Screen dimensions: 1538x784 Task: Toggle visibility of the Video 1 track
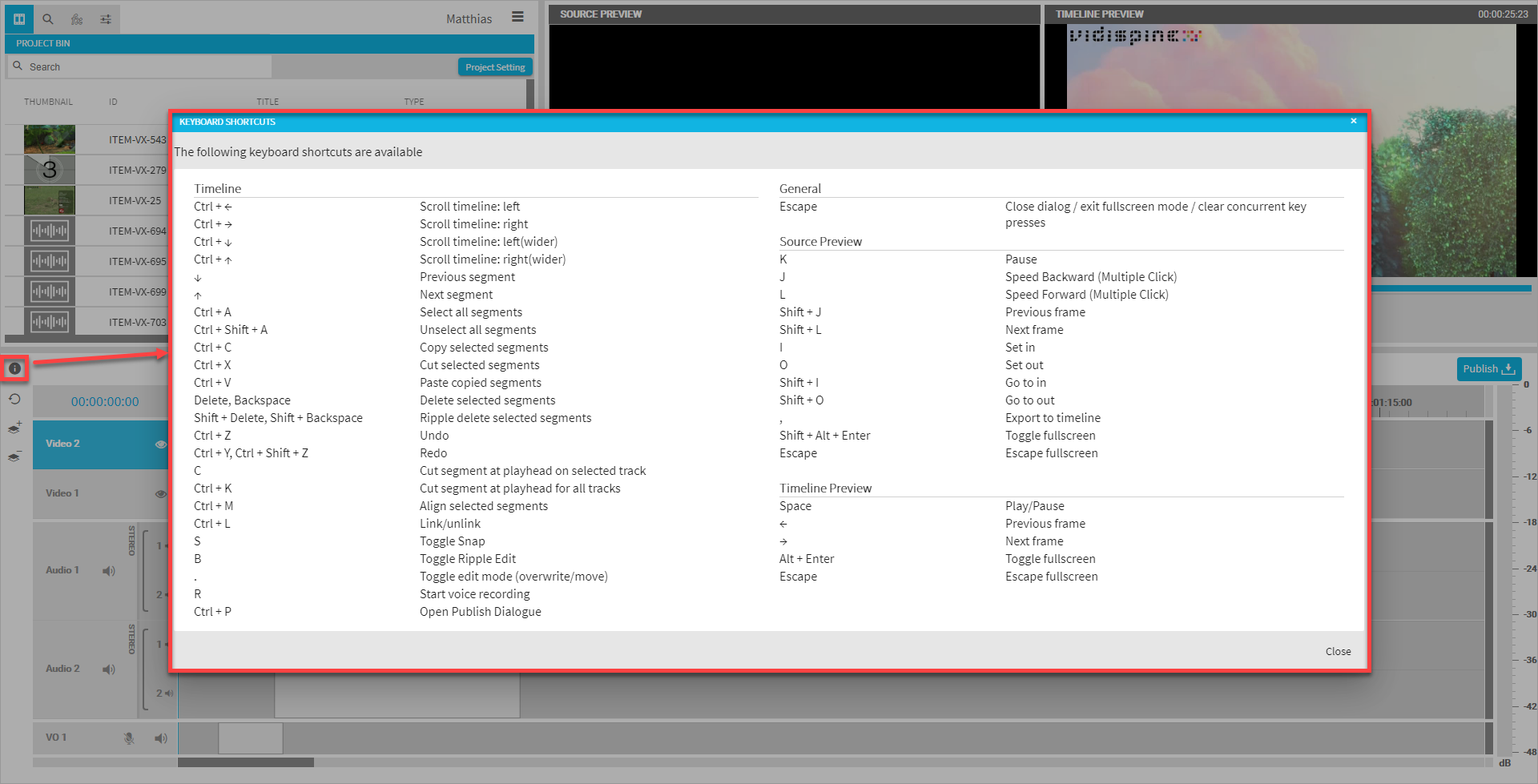160,493
